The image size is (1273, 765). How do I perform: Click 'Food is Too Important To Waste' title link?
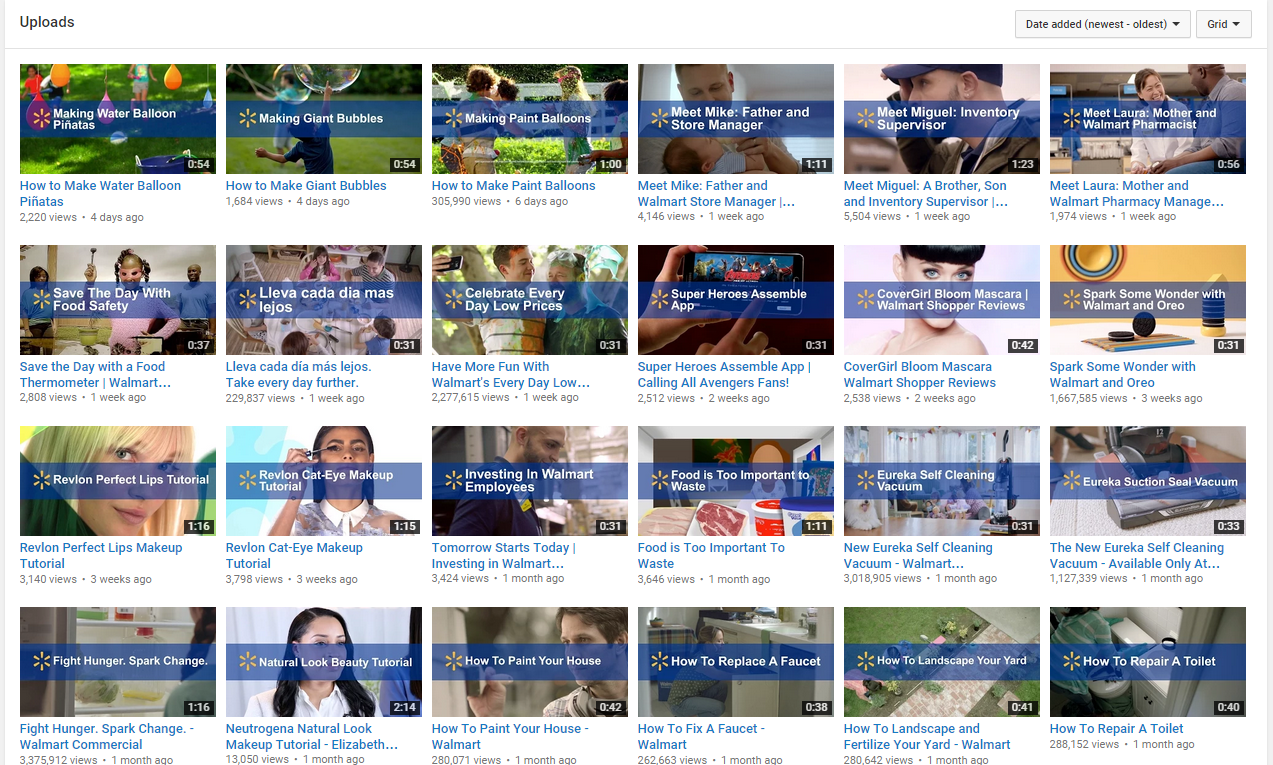click(711, 555)
